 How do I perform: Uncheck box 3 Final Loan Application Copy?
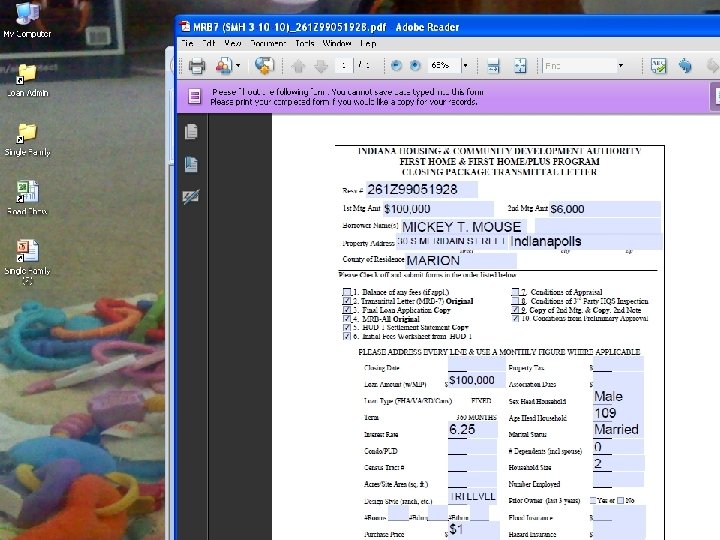tap(347, 310)
